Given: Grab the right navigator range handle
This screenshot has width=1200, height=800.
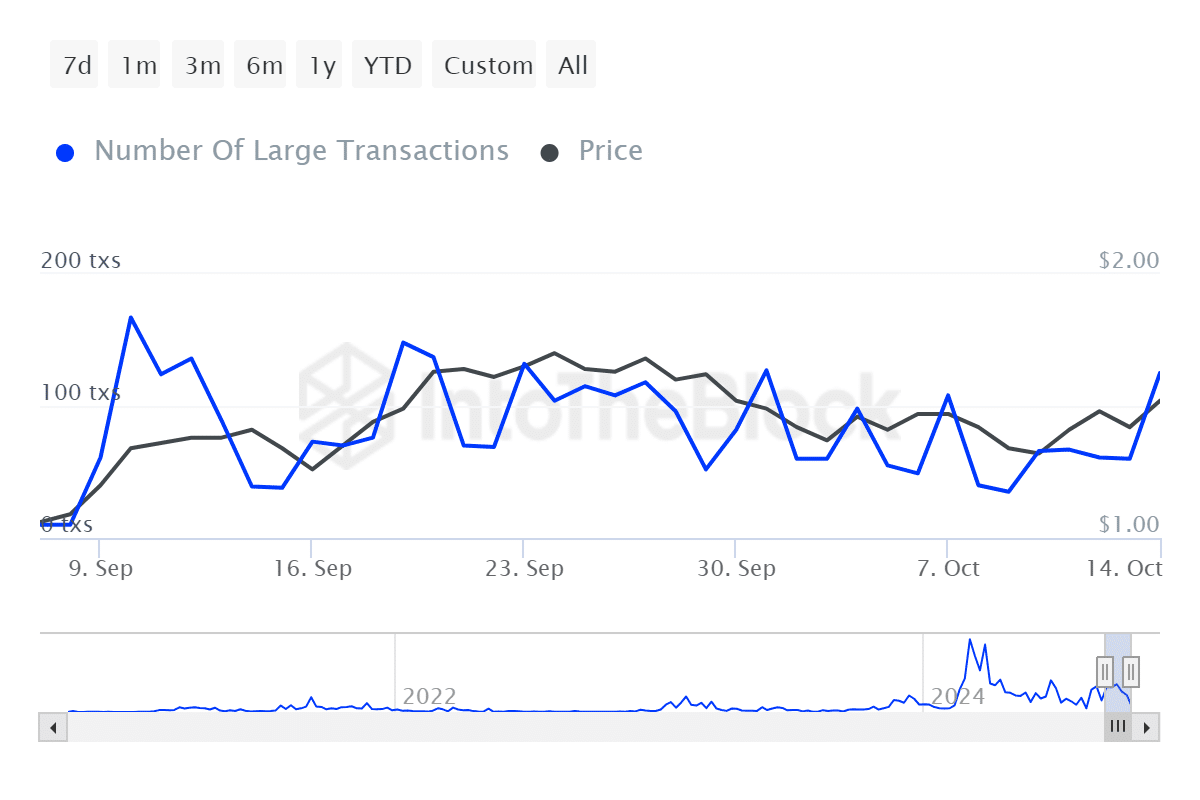Looking at the screenshot, I should coord(1131,671).
